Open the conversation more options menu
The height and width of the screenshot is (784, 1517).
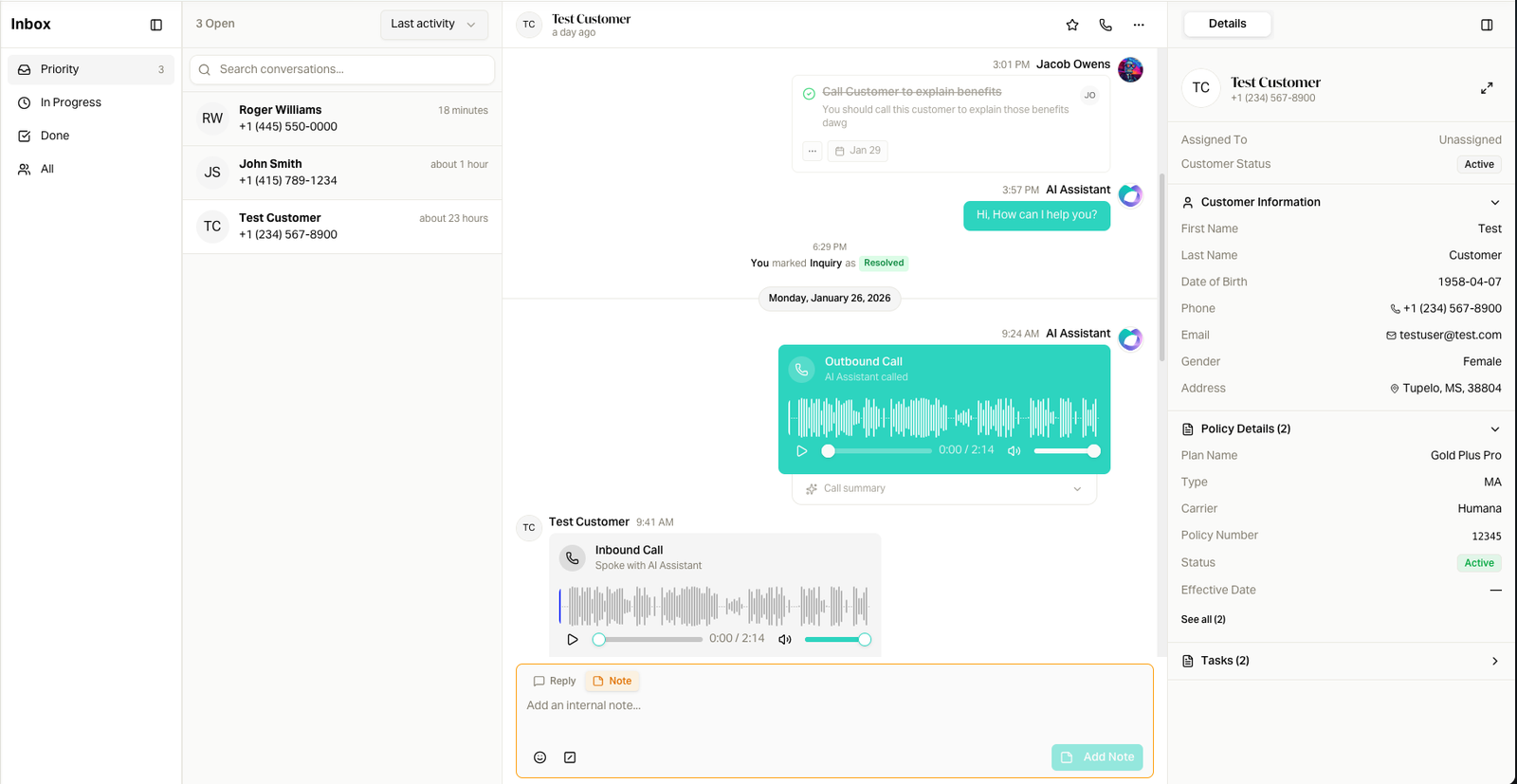click(1139, 25)
